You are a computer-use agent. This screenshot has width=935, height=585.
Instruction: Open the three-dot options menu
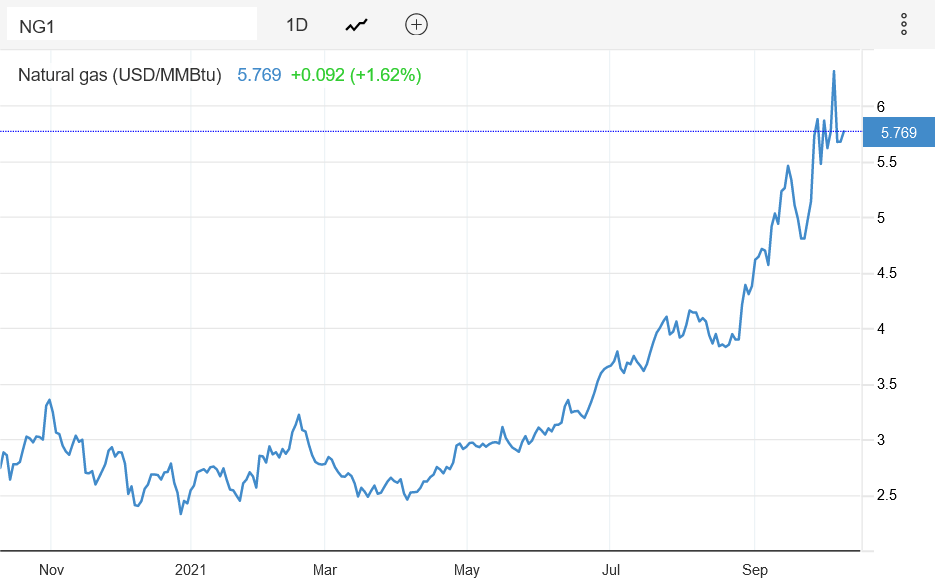(904, 25)
